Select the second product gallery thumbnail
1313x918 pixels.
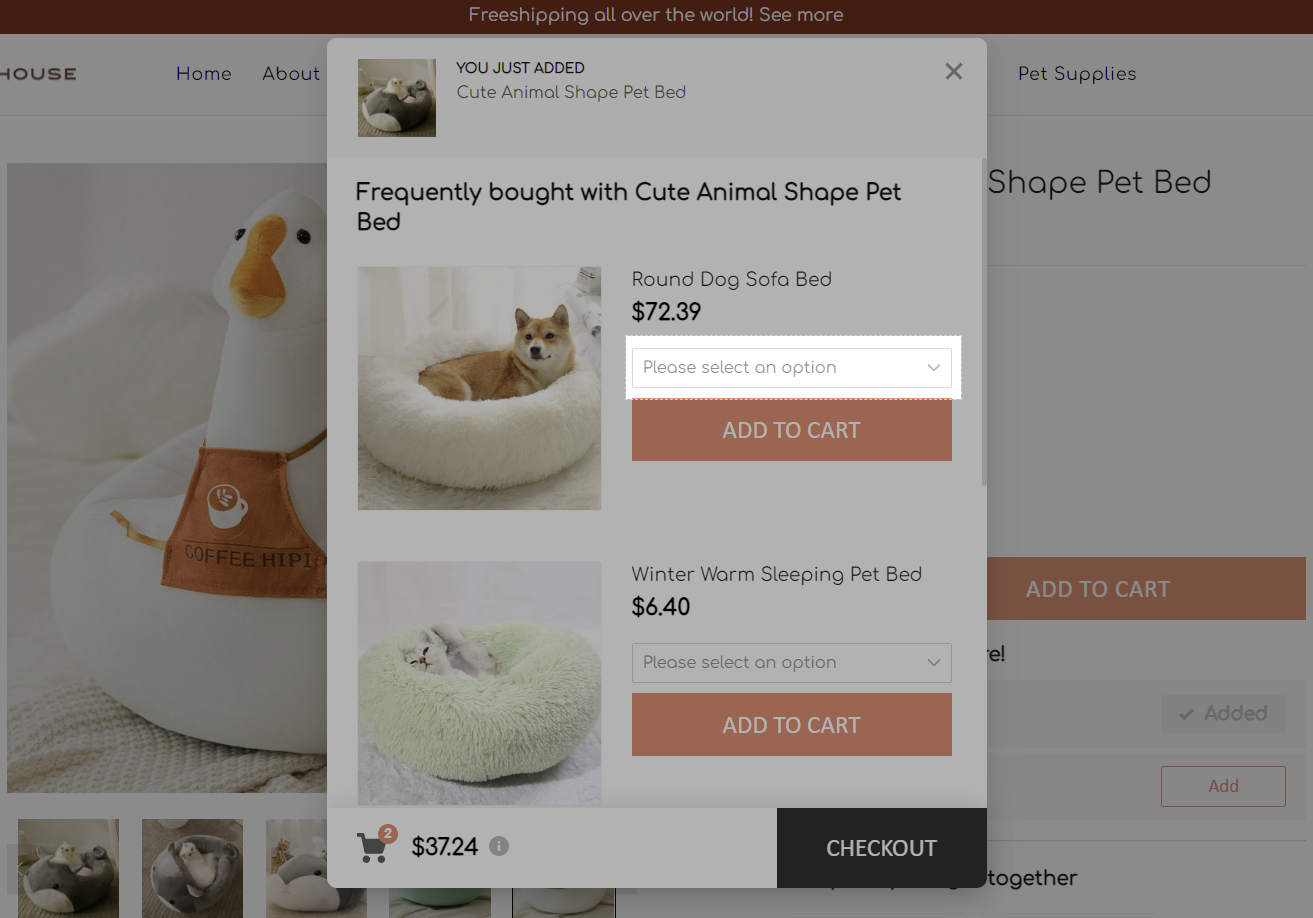(192, 867)
